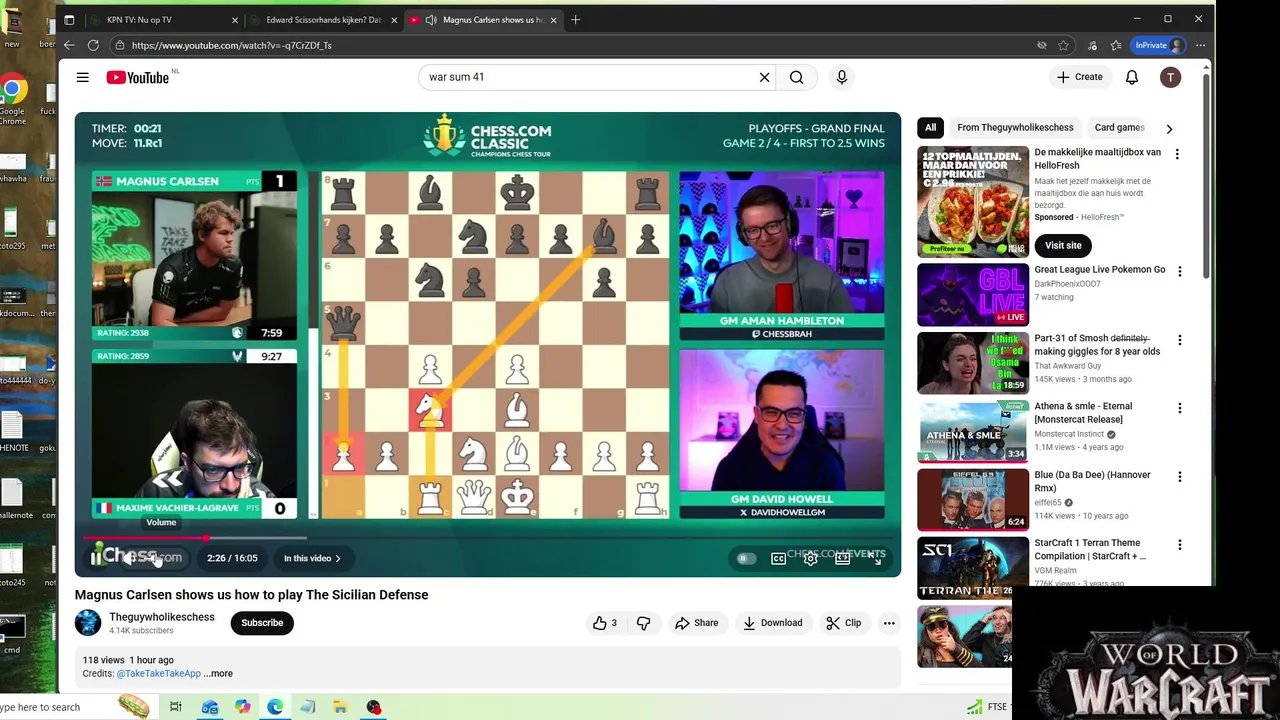This screenshot has width=1280, height=720.
Task: Open YouTube notifications bell
Action: [x=1132, y=77]
